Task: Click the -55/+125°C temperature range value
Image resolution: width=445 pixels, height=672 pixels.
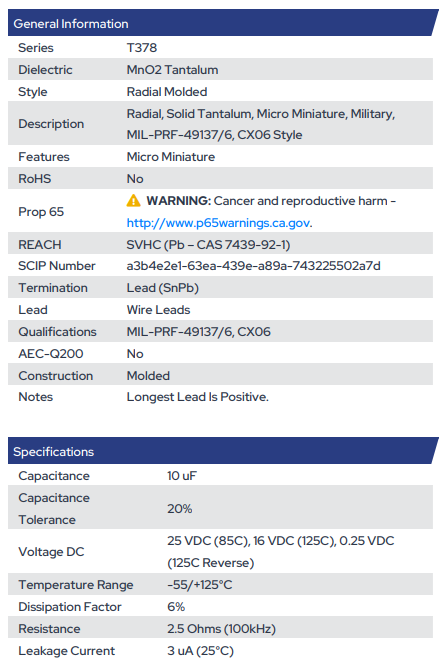Action: pyautogui.click(x=200, y=585)
